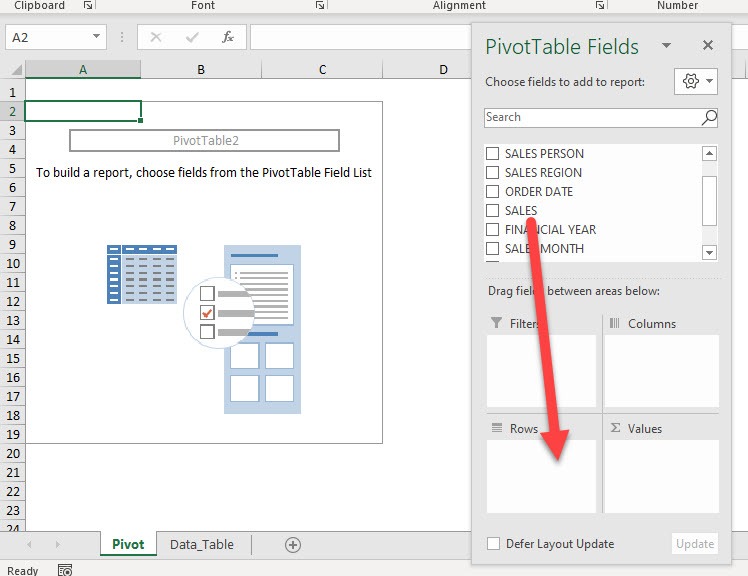Screen dimensions: 748x576
Task: Click into the formula bar input
Action: [360, 37]
